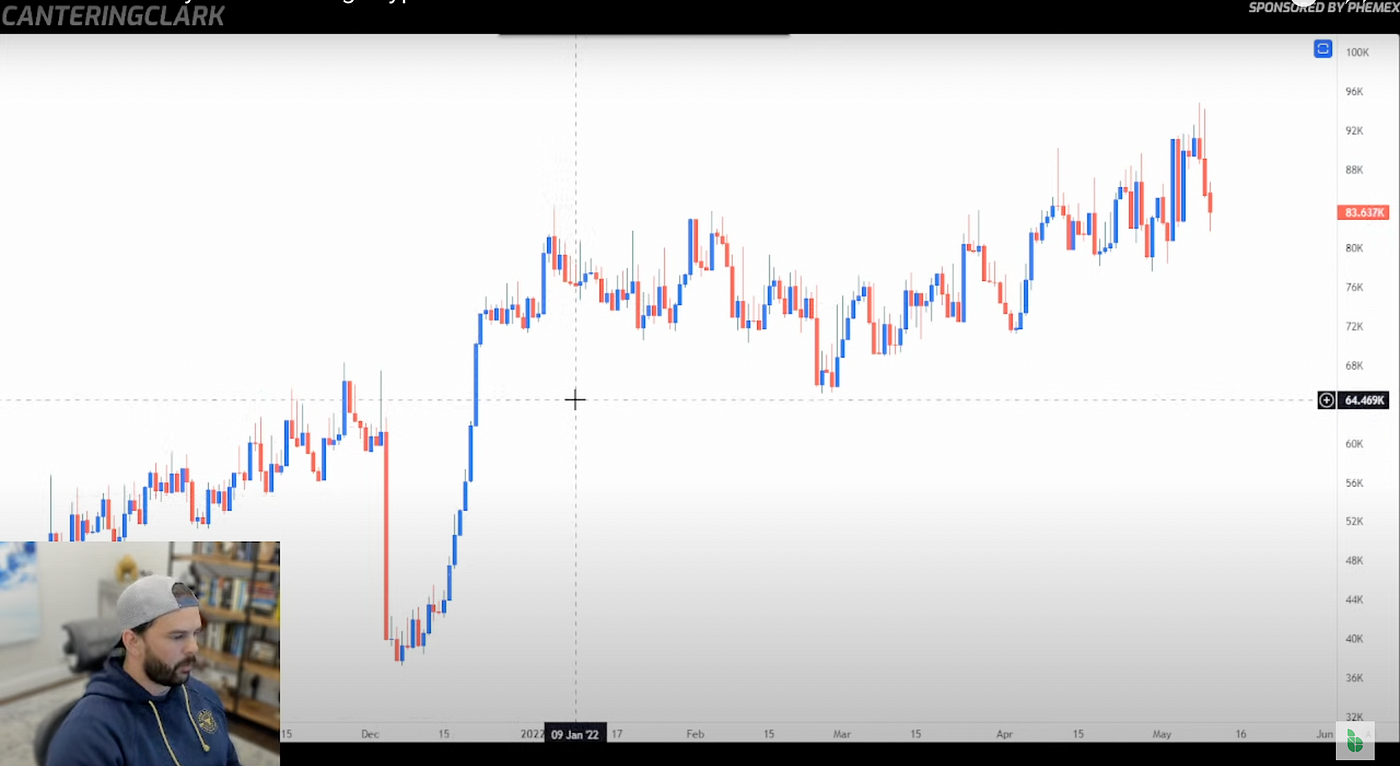Click the blue fit-chart icon beside 100K
This screenshot has width=1400, height=766.
(1323, 49)
